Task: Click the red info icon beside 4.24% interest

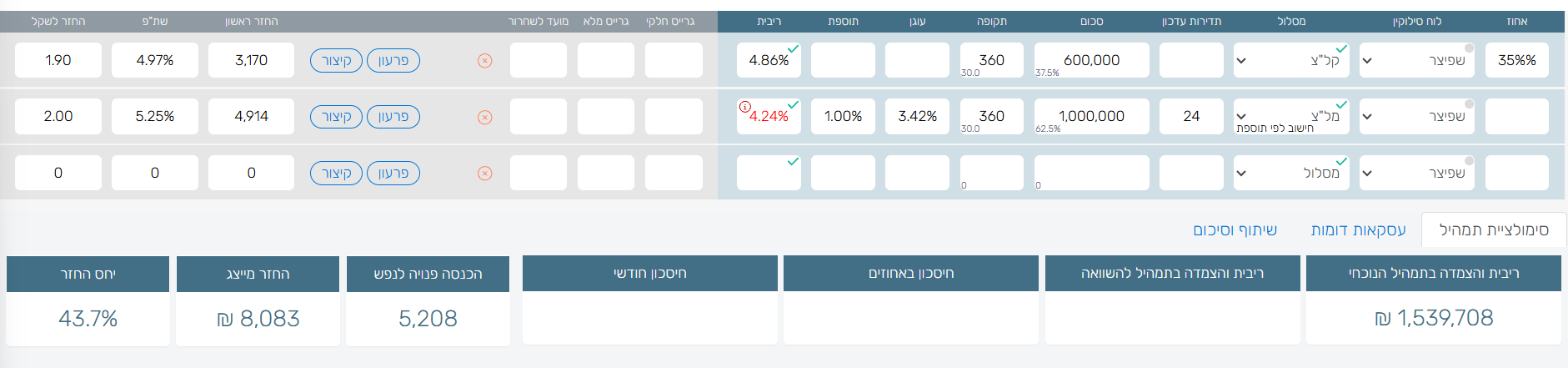Action: tap(744, 107)
